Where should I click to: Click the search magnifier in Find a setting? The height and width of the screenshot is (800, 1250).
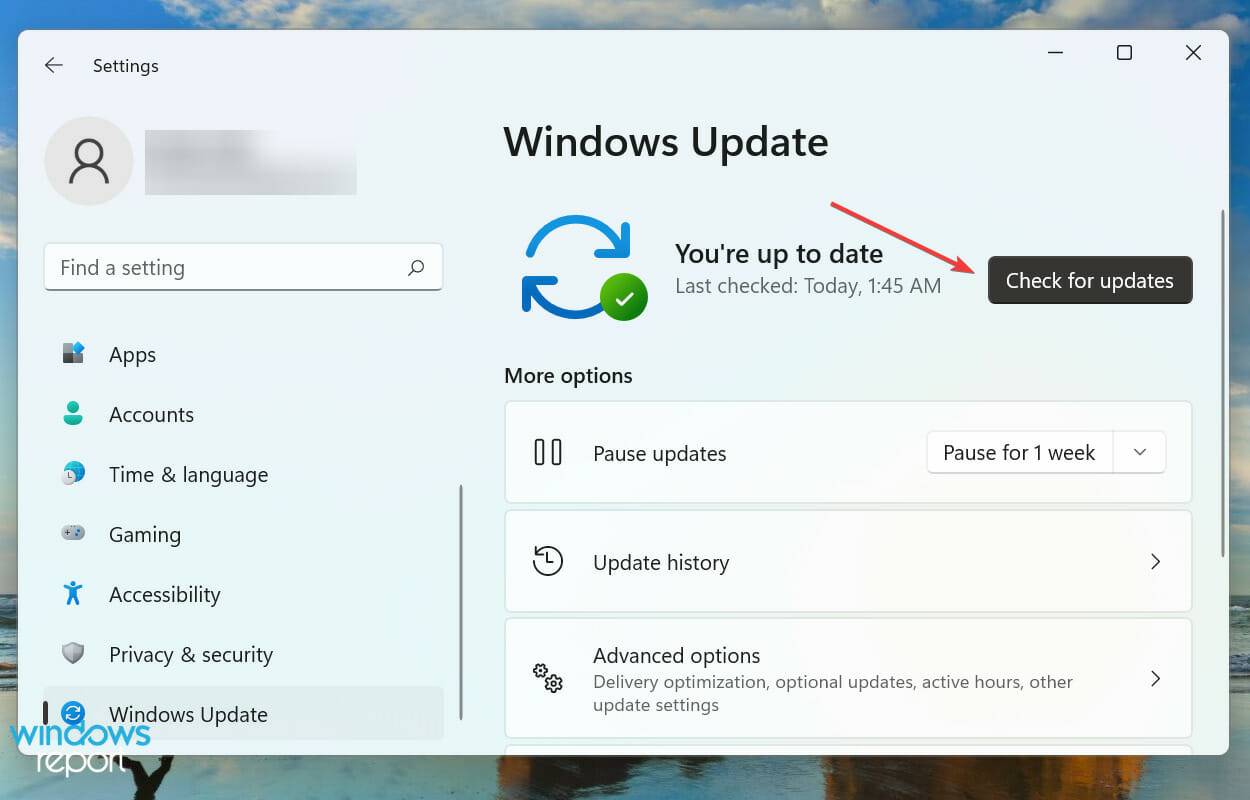(x=416, y=267)
